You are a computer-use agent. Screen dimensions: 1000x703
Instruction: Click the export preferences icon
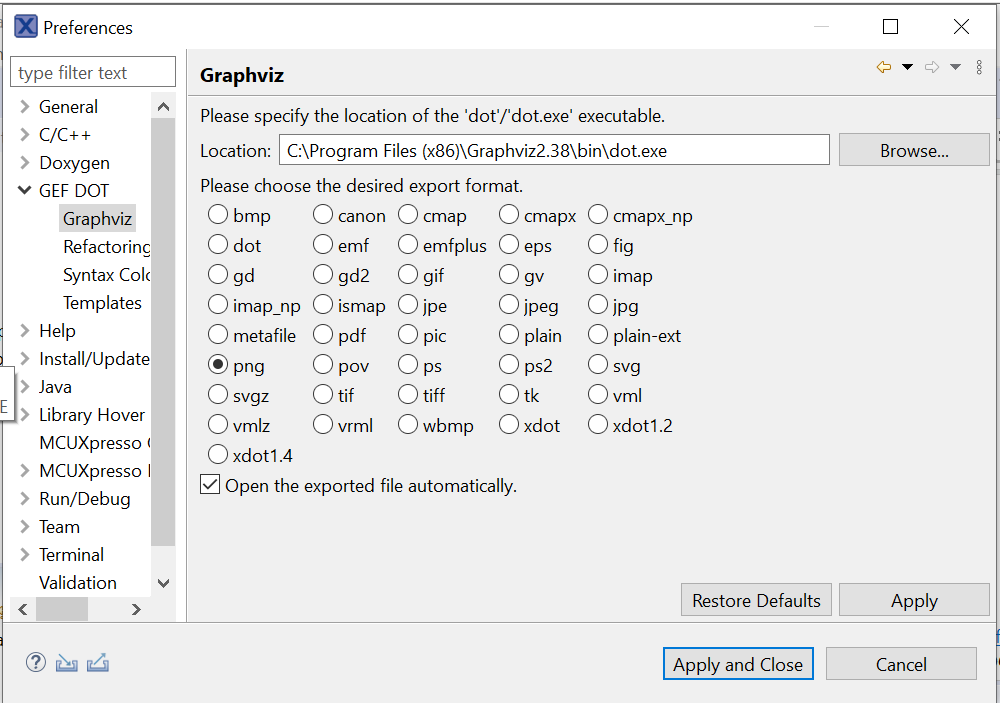pos(98,663)
